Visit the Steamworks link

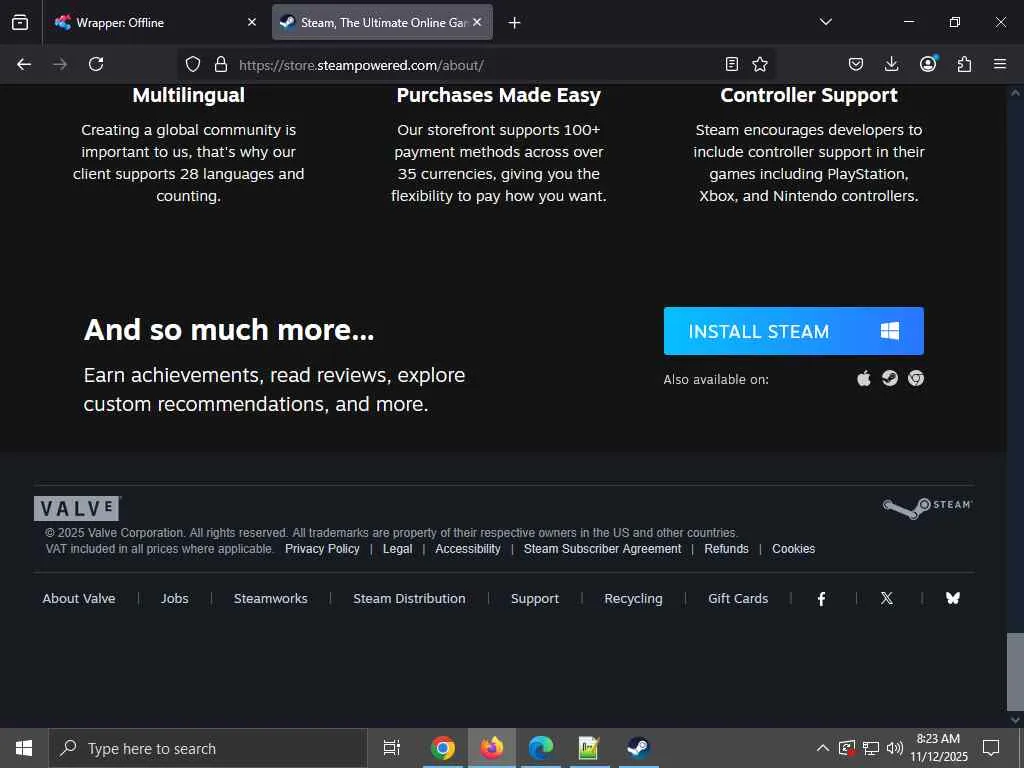pos(270,598)
